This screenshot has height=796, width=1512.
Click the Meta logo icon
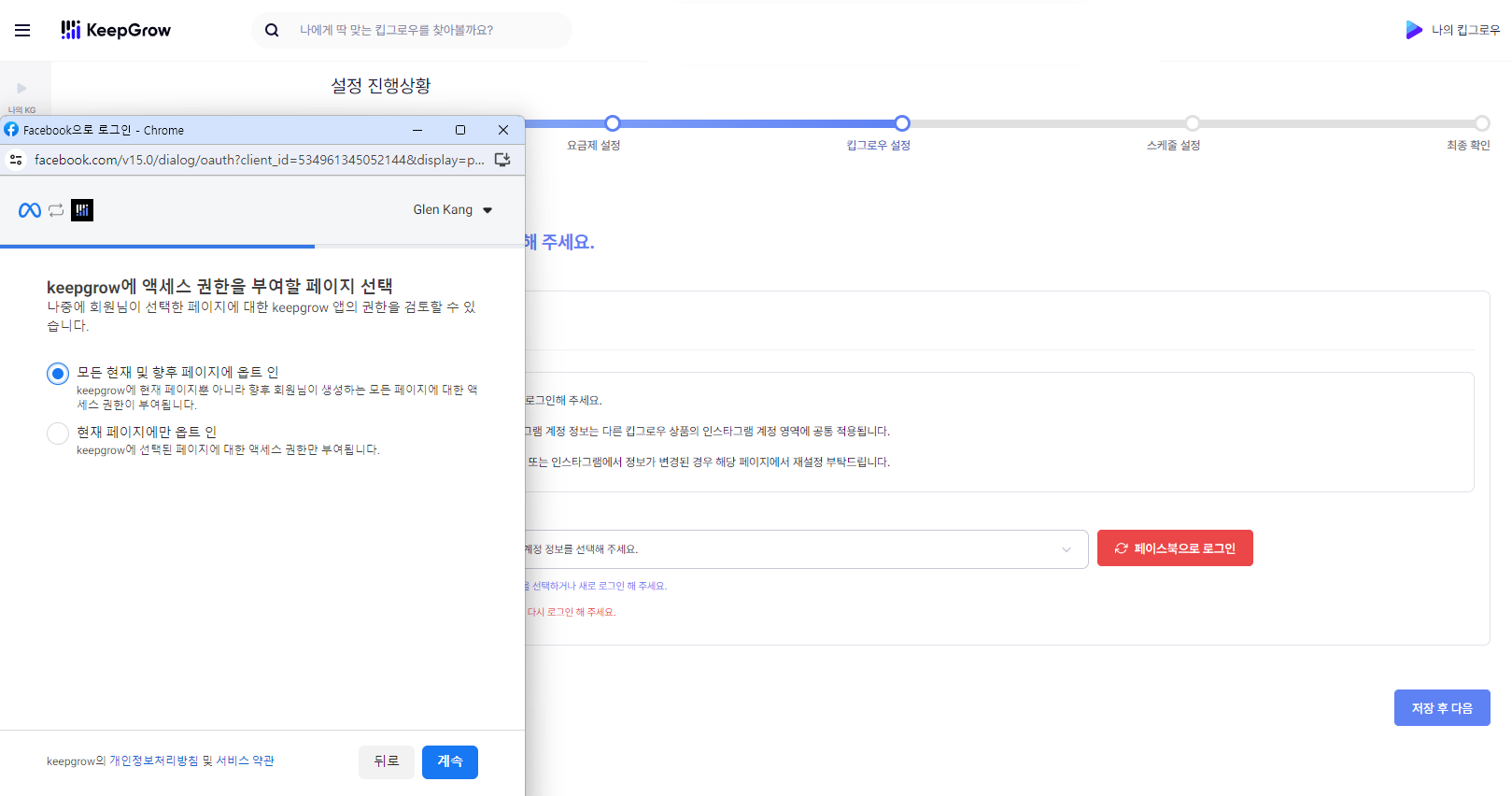(x=30, y=210)
